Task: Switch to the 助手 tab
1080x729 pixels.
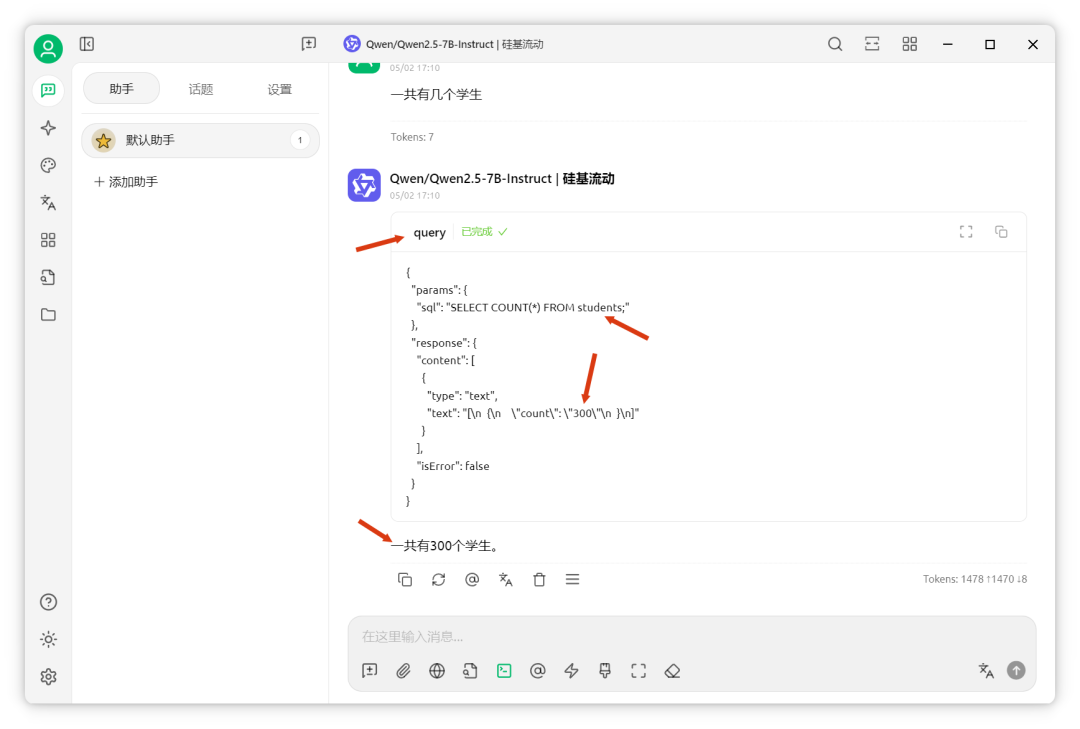Action: (x=121, y=89)
